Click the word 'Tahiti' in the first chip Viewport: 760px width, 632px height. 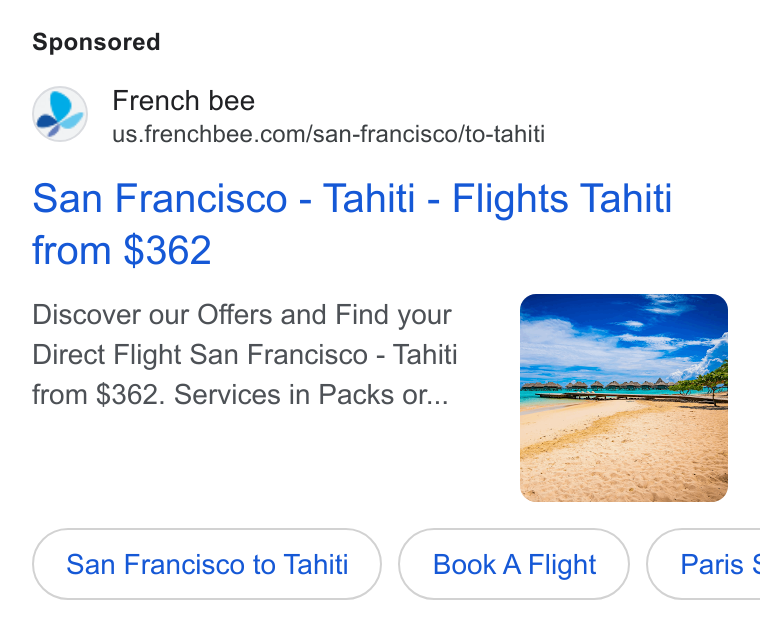[x=316, y=564]
